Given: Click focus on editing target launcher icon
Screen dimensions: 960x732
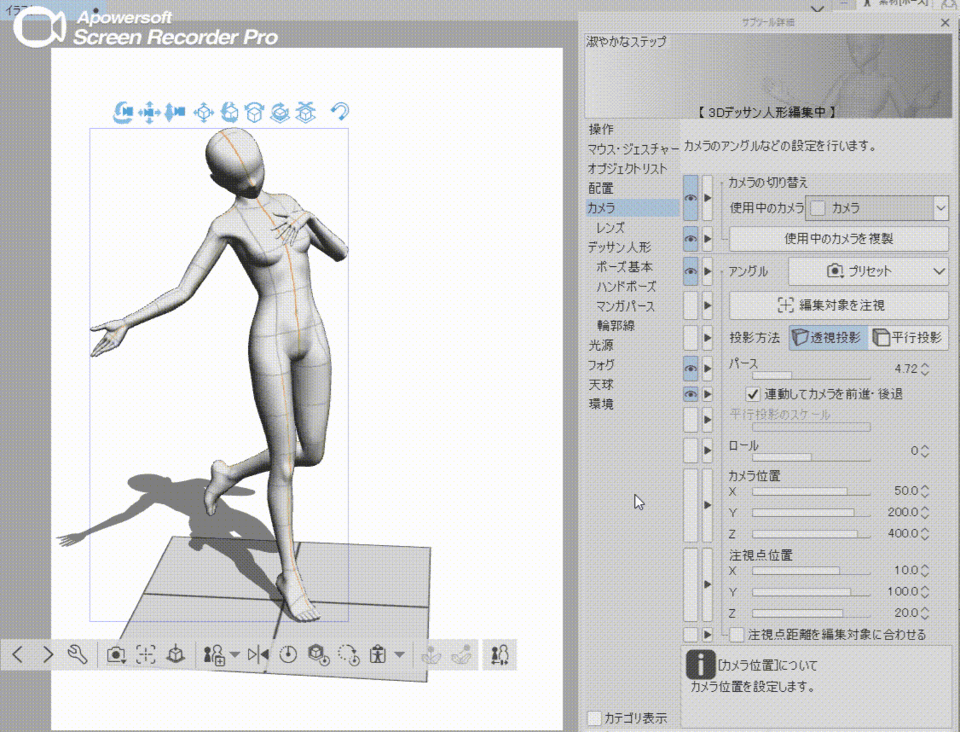Looking at the screenshot, I should 146,655.
